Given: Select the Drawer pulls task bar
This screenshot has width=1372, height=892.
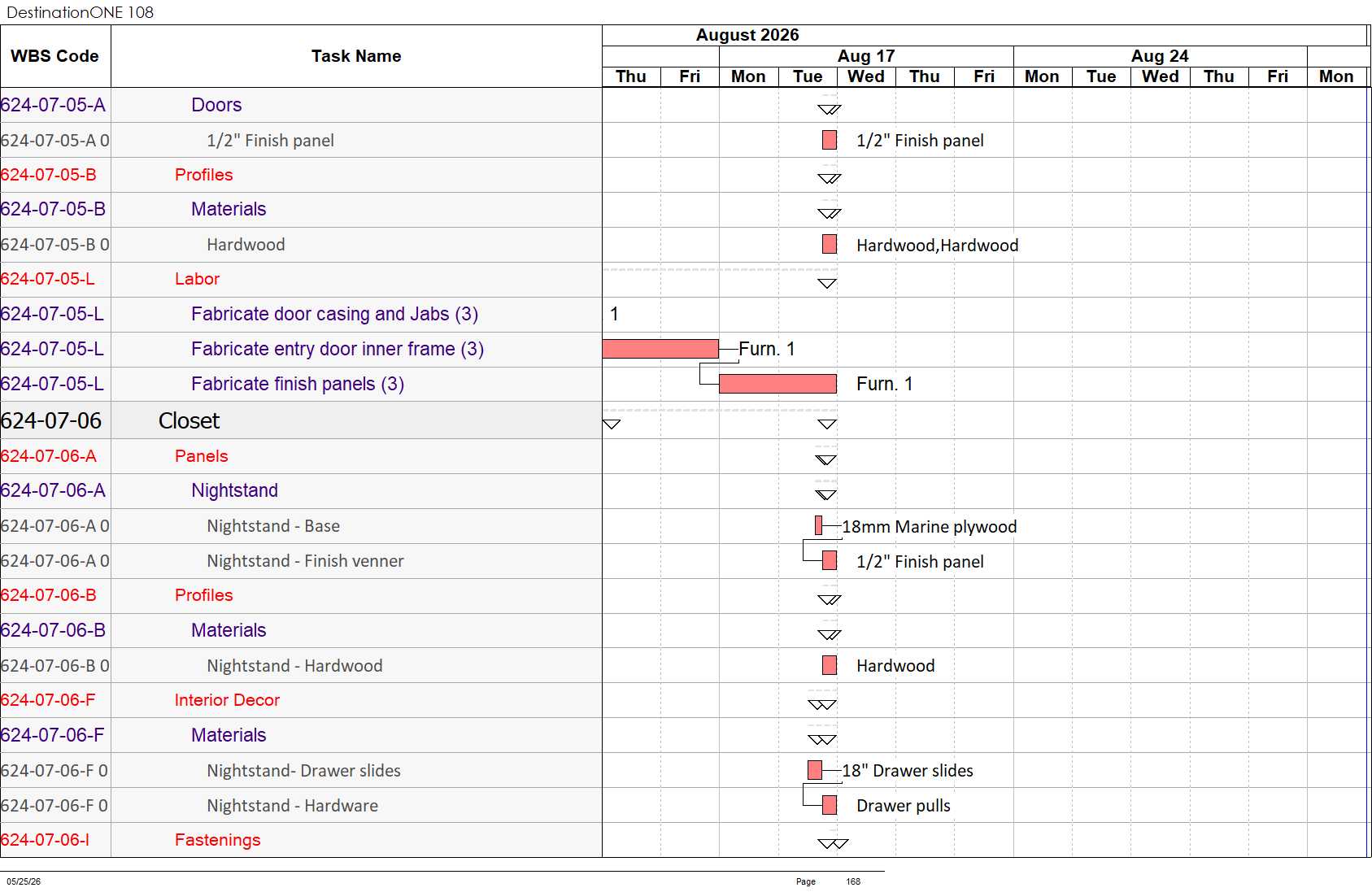Looking at the screenshot, I should pyautogui.click(x=830, y=805).
